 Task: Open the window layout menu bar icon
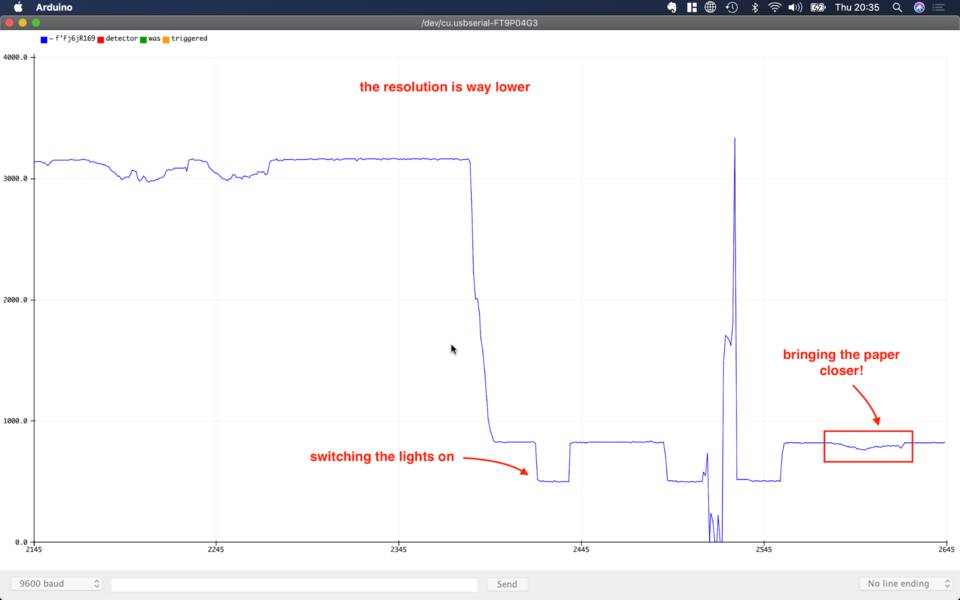(x=692, y=7)
